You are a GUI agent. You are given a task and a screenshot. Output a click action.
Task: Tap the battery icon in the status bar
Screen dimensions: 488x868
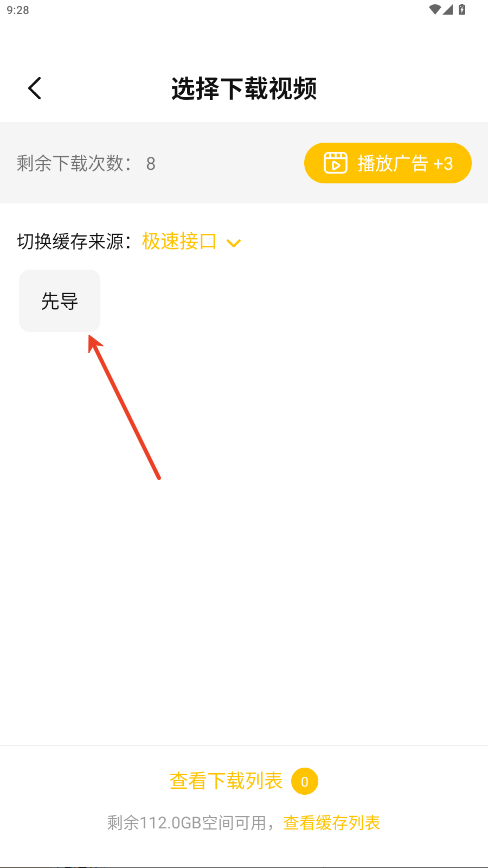tap(463, 9)
